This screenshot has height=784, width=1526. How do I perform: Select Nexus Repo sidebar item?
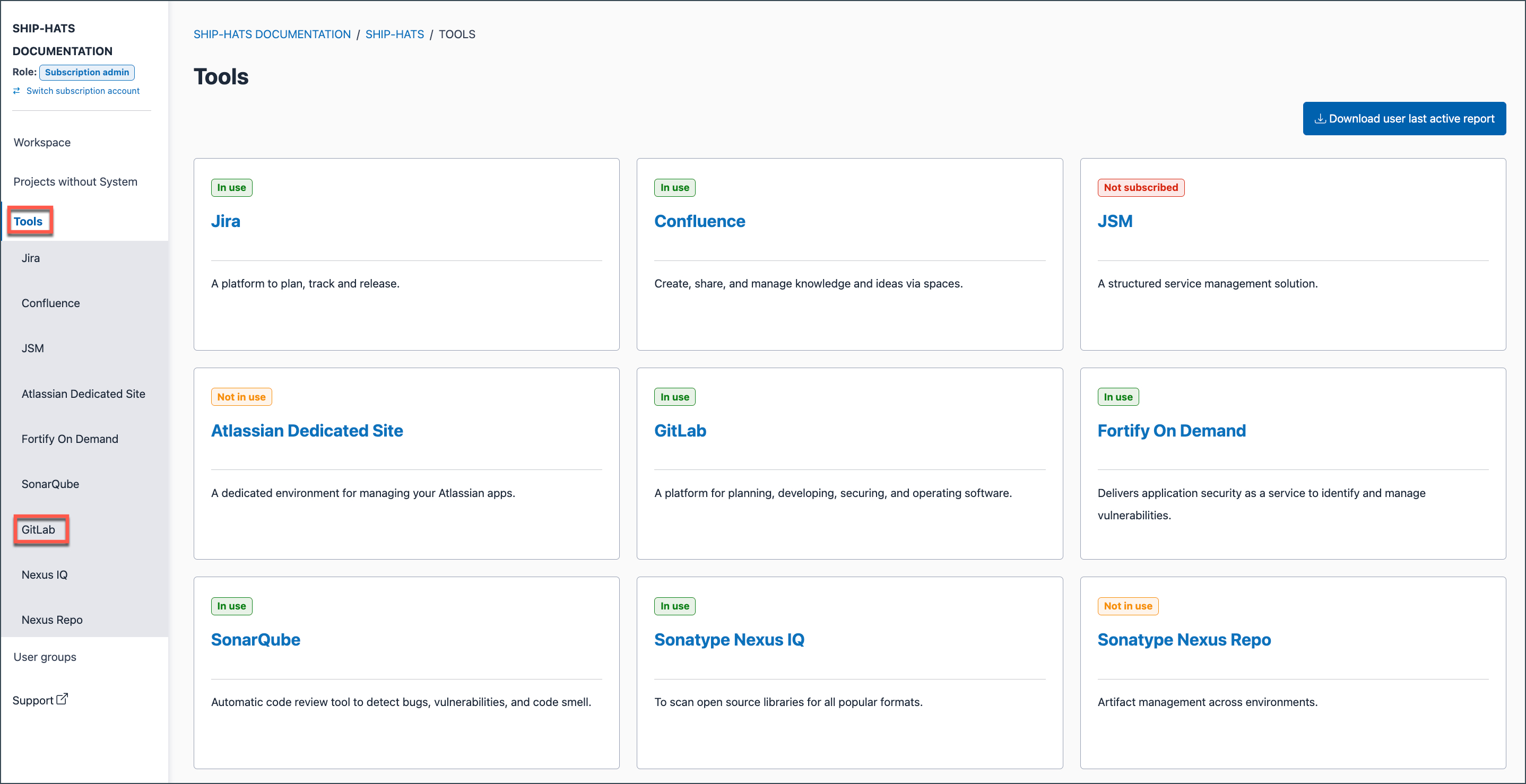(x=52, y=620)
